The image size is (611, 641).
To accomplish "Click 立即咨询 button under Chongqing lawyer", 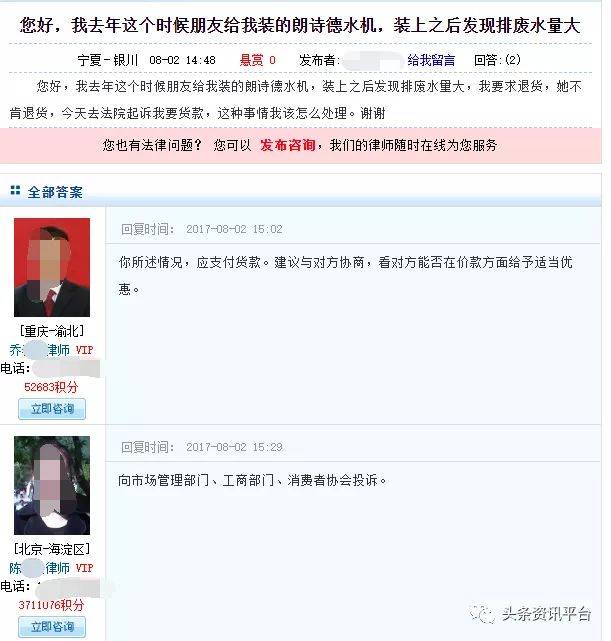I will (x=52, y=409).
